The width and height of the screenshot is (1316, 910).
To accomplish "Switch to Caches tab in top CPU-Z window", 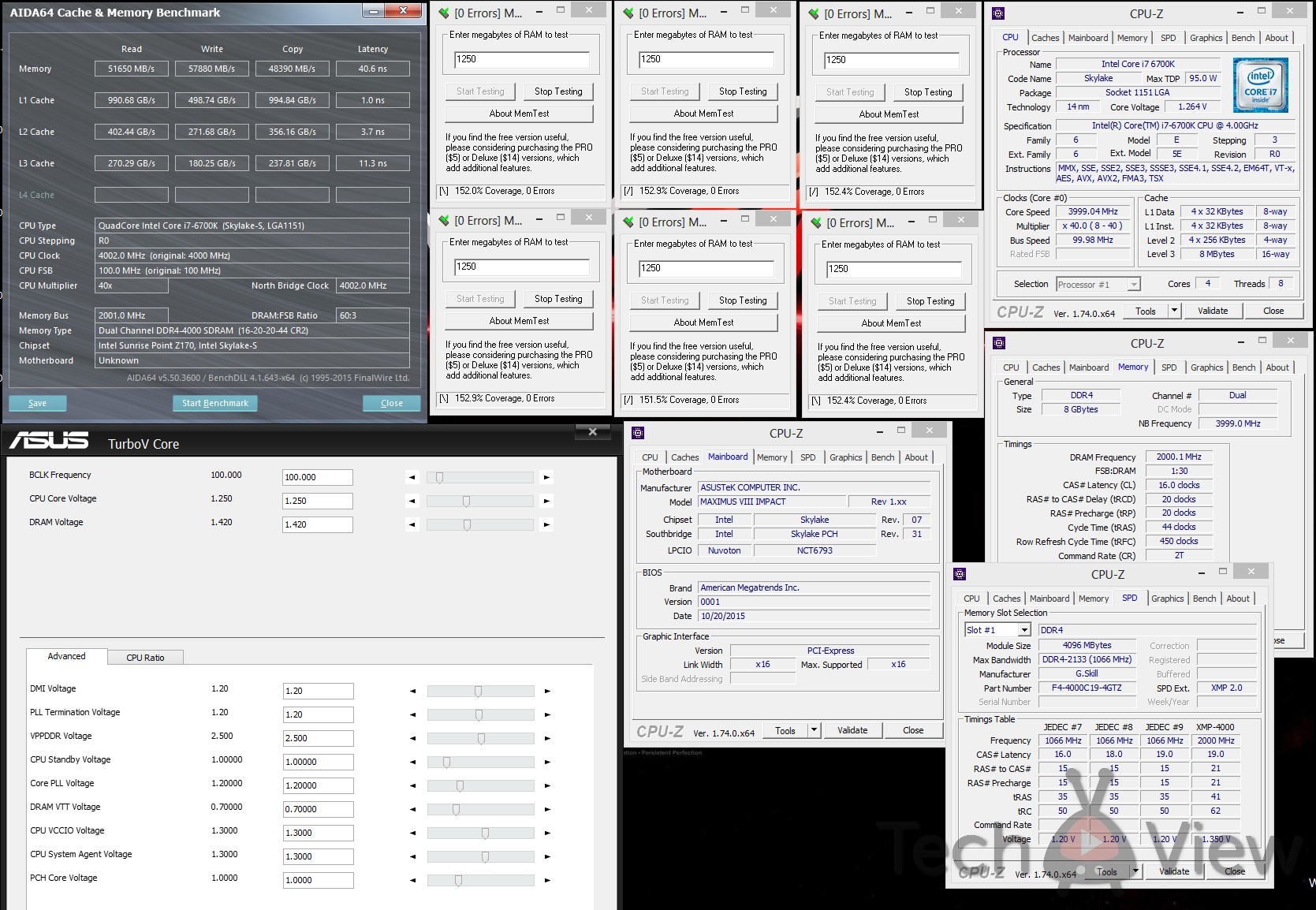I will [1046, 38].
